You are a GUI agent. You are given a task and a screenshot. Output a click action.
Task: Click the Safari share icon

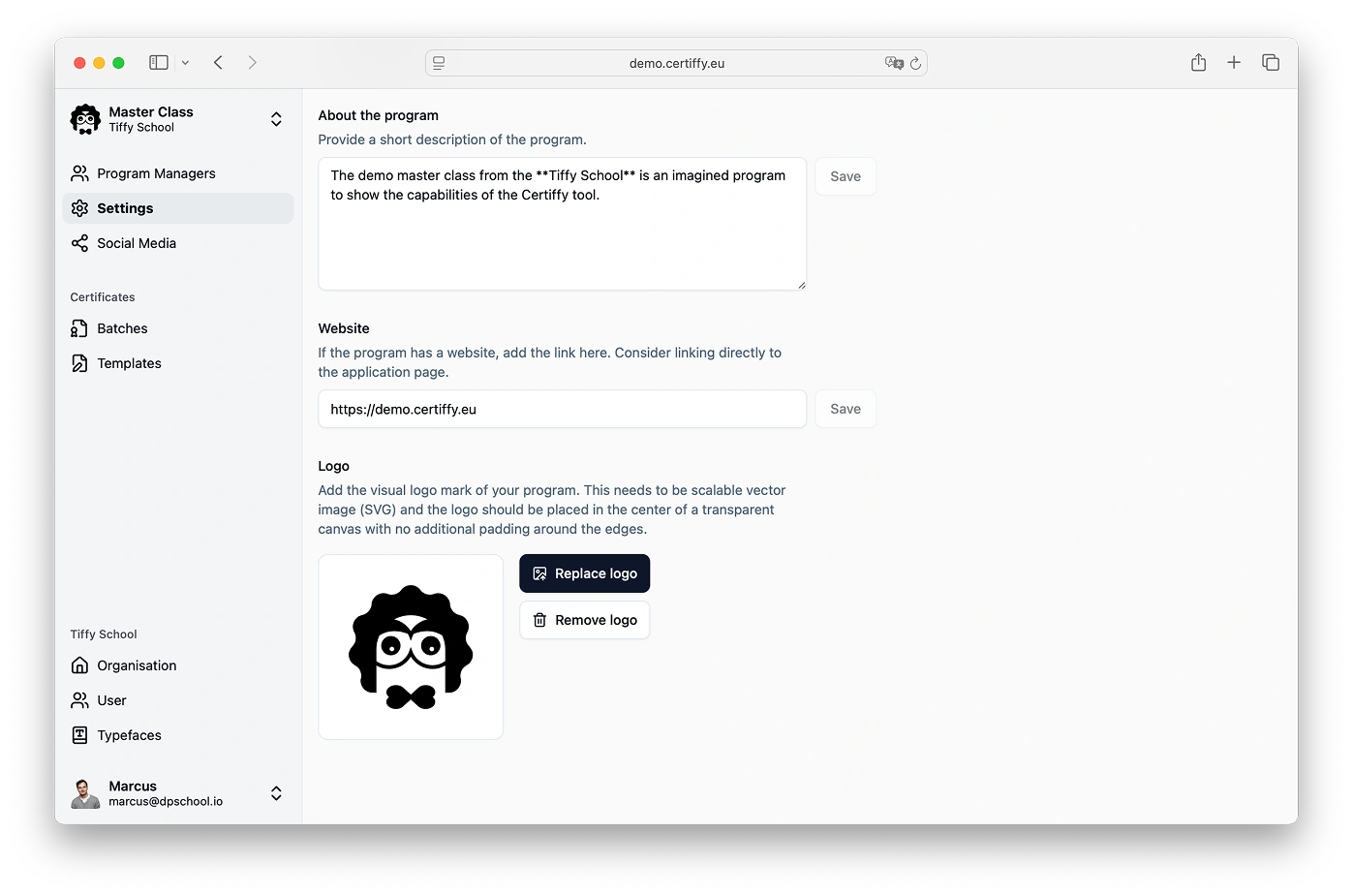pyautogui.click(x=1198, y=61)
